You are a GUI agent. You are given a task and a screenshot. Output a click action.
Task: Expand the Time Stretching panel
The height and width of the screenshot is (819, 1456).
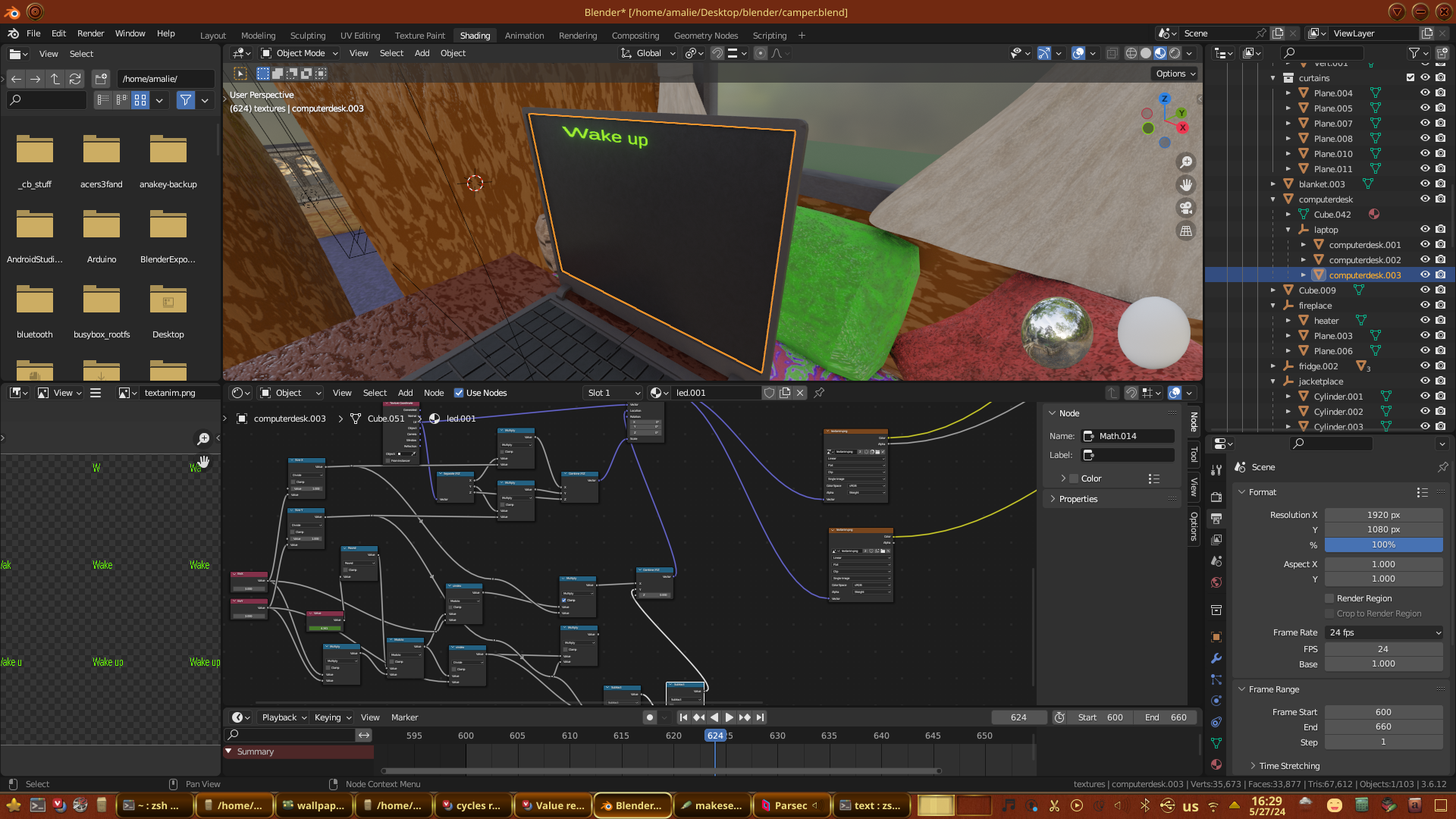click(1289, 766)
